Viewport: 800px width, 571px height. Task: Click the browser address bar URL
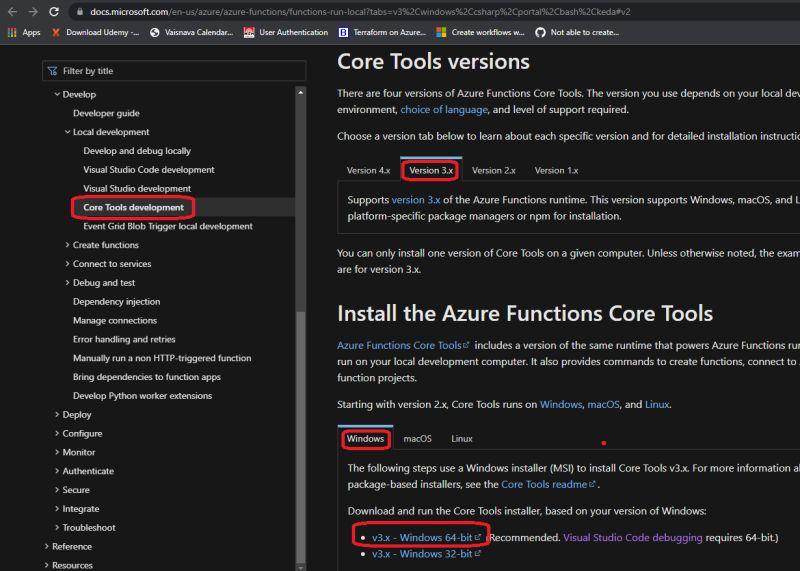point(360,11)
